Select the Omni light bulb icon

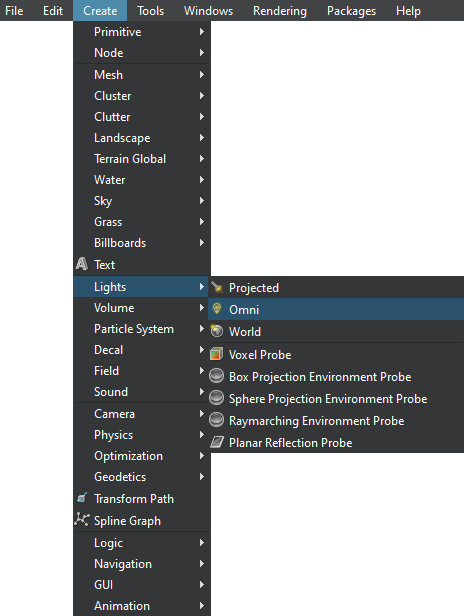point(216,309)
